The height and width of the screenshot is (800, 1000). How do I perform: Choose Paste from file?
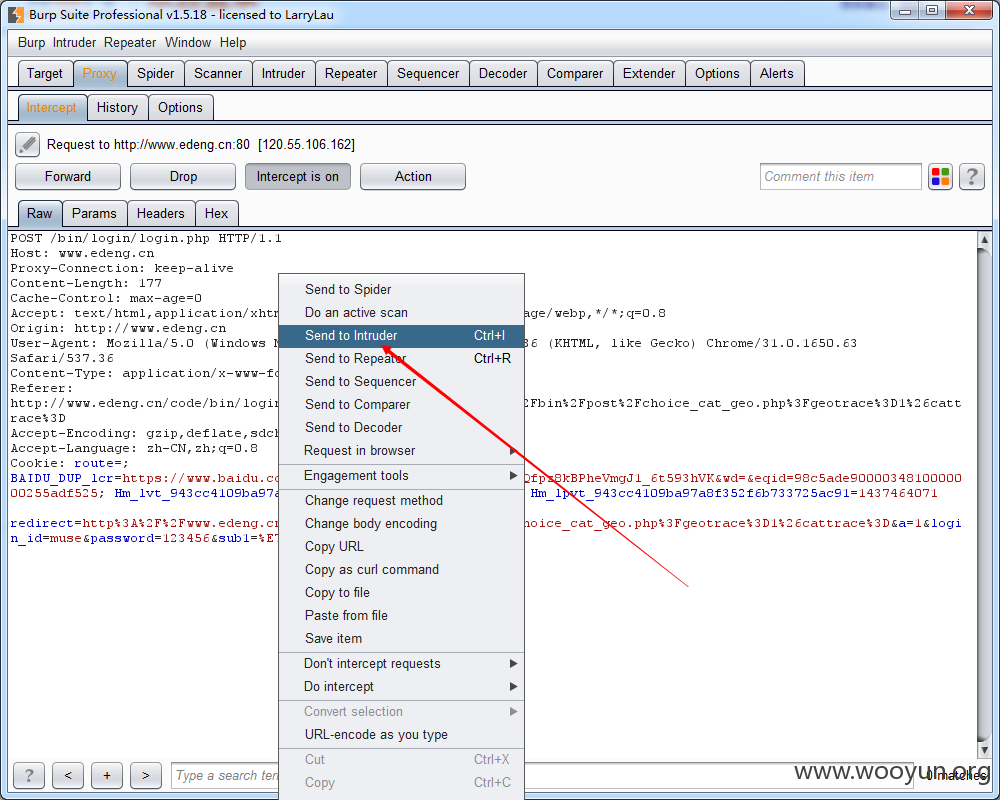pos(401,616)
